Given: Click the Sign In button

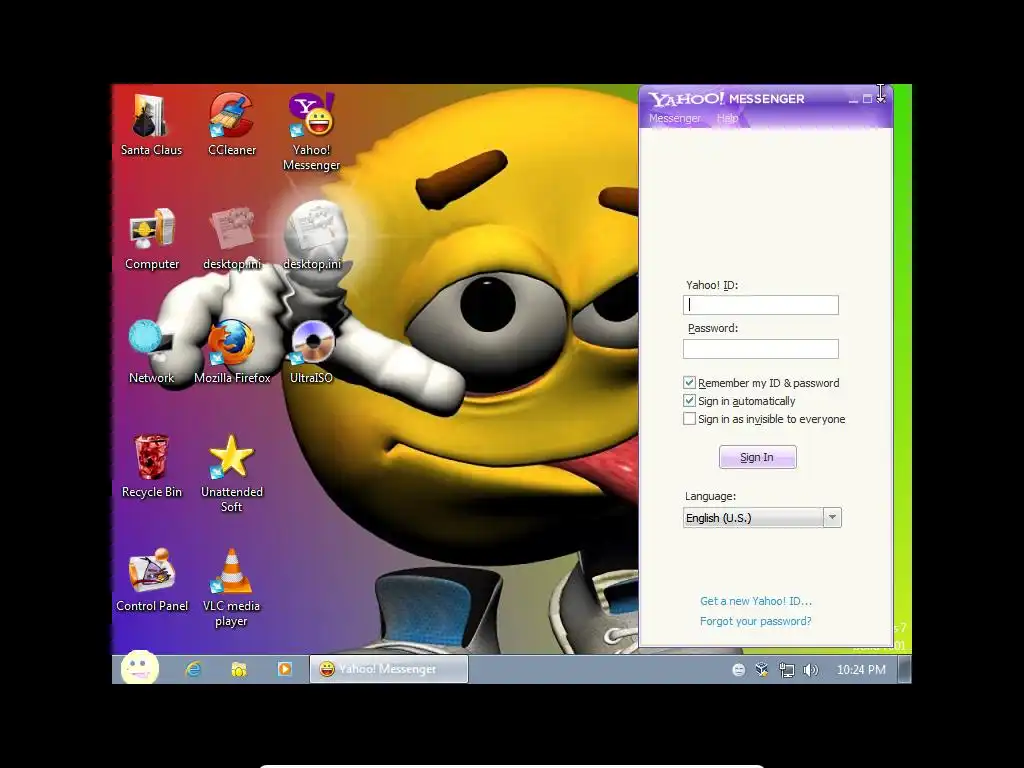Looking at the screenshot, I should point(758,457).
